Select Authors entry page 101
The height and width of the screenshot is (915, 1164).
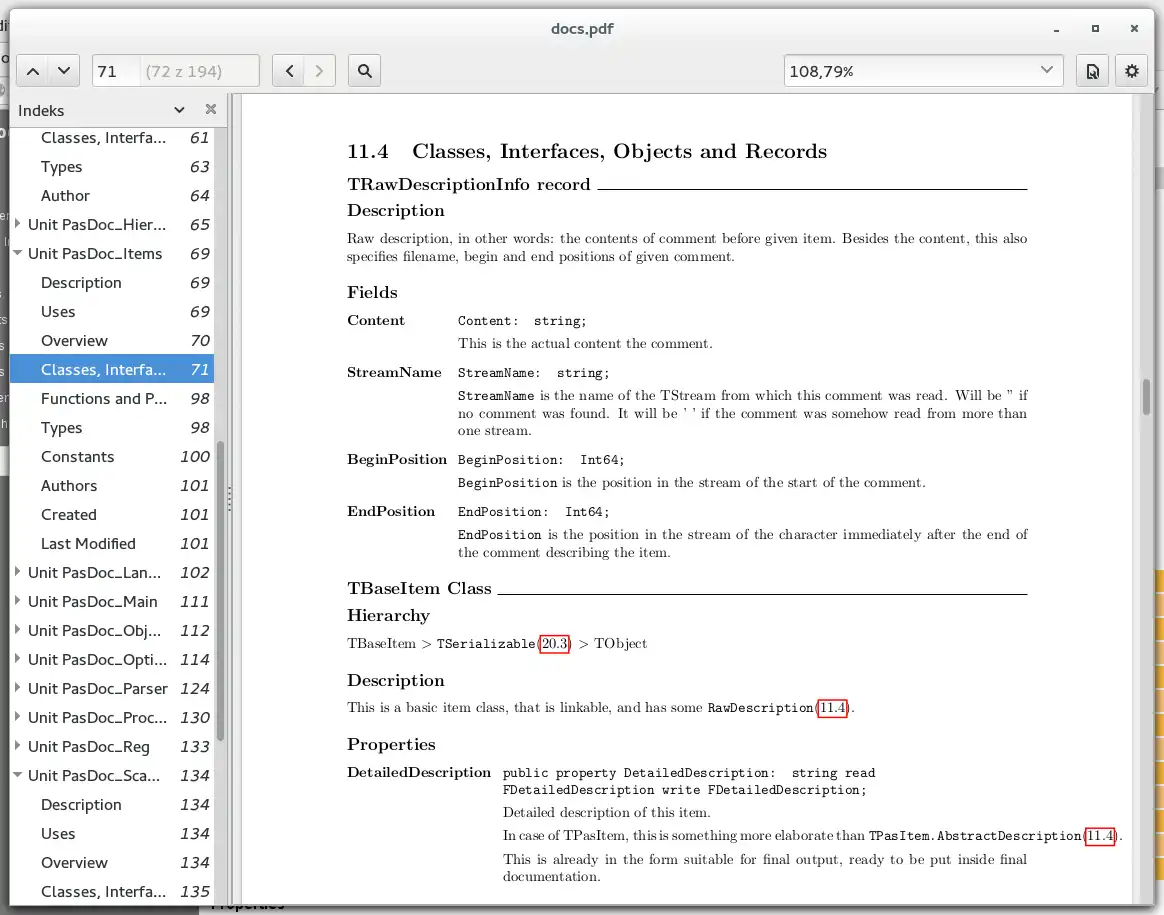tap(112, 486)
